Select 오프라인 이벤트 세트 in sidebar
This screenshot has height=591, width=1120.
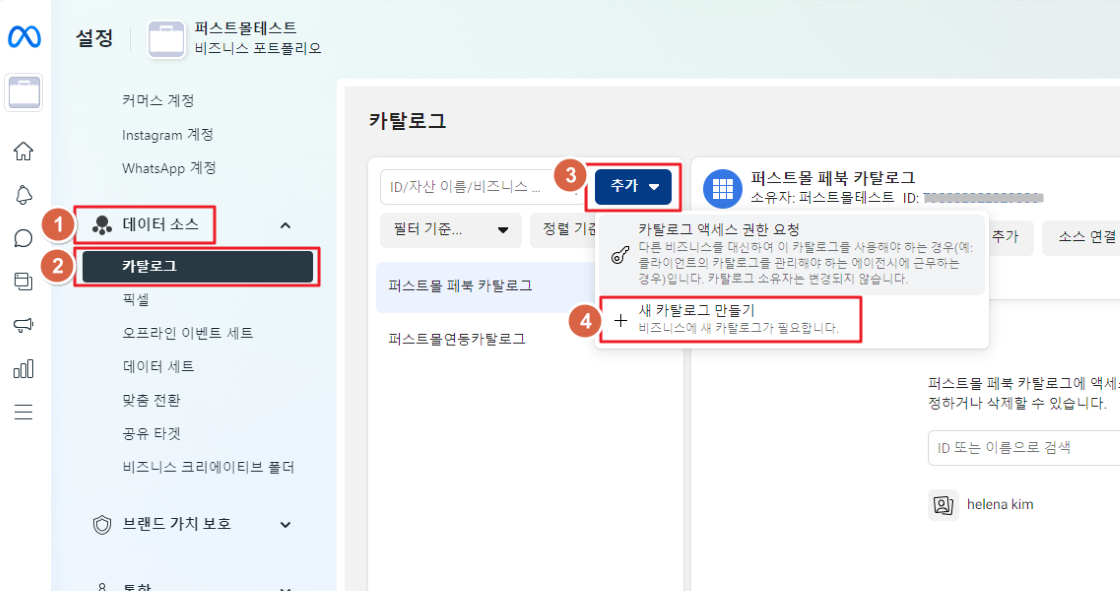tap(188, 333)
